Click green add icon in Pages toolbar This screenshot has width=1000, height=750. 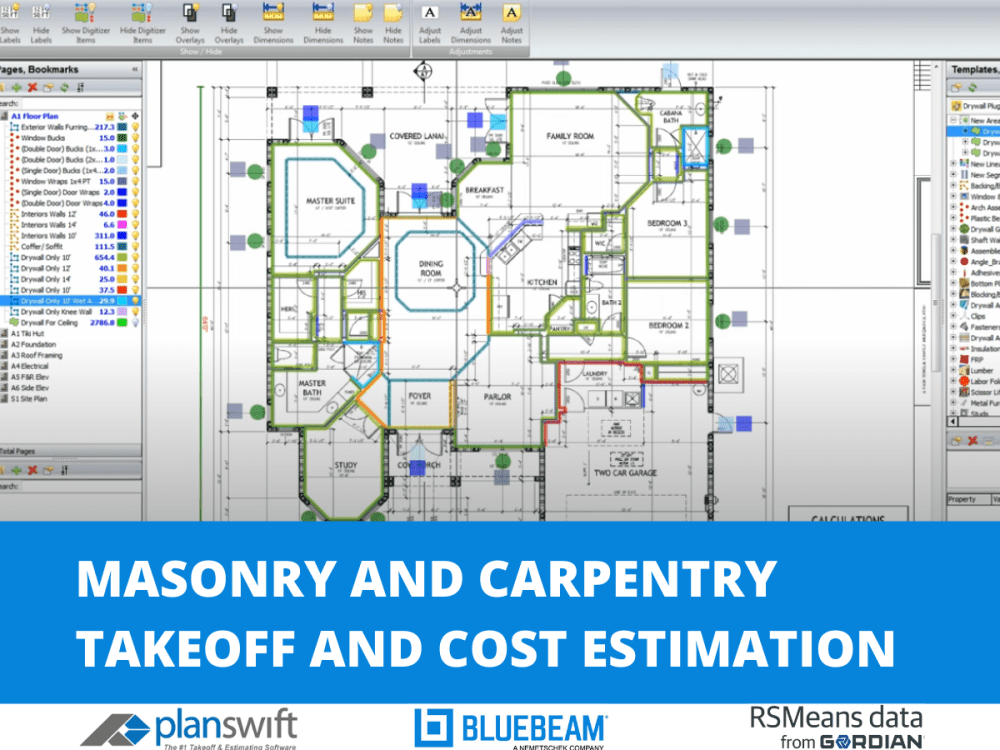pos(17,87)
